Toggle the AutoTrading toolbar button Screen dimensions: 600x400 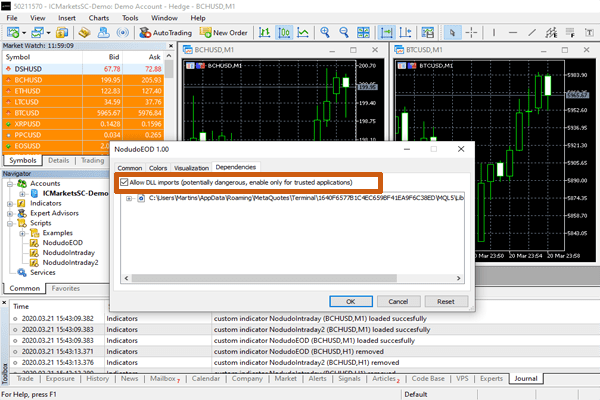(x=165, y=33)
